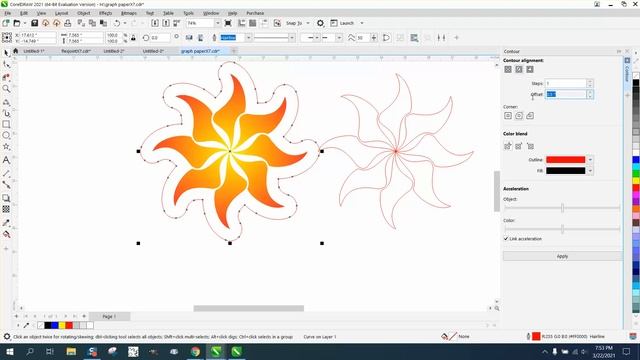Select the Zoom tool

click(x=6, y=89)
